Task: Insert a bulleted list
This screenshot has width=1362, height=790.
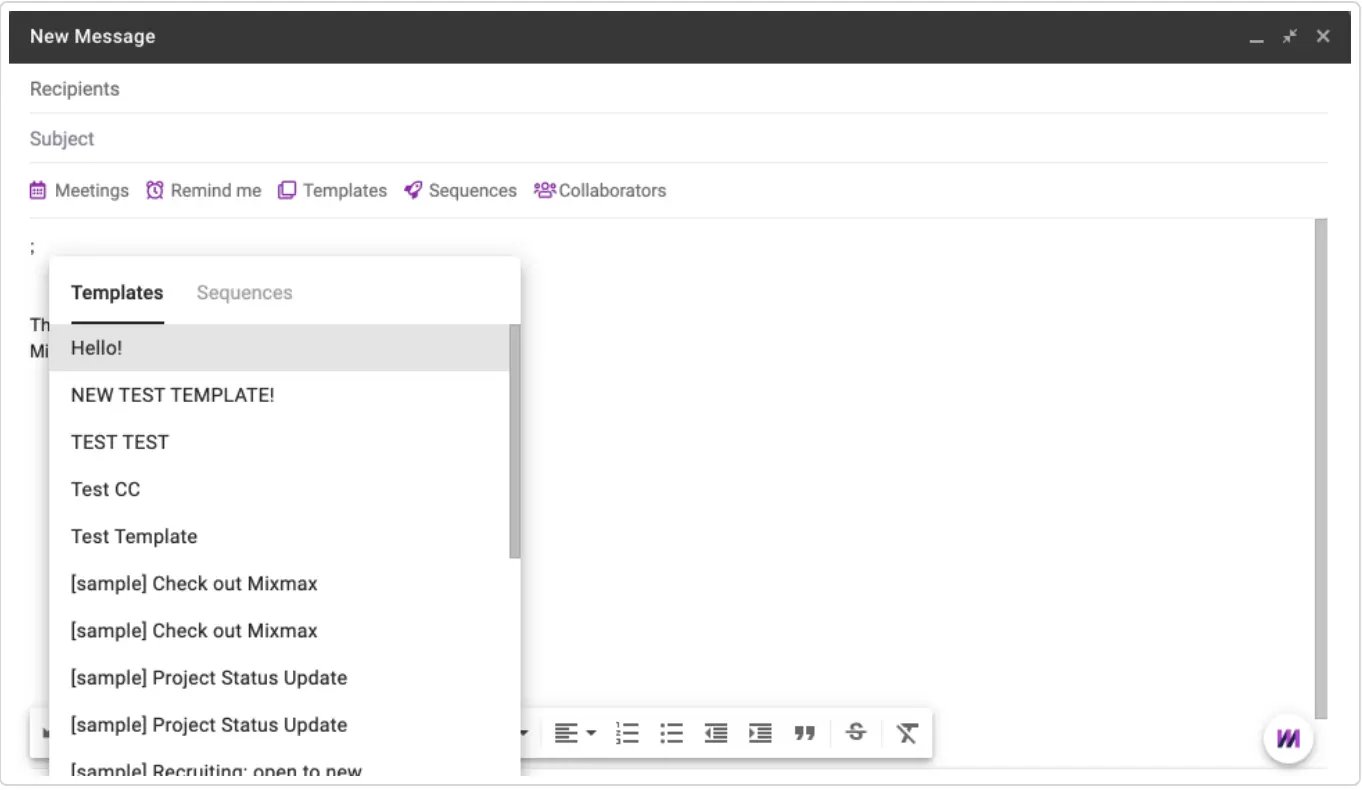Action: pos(671,734)
